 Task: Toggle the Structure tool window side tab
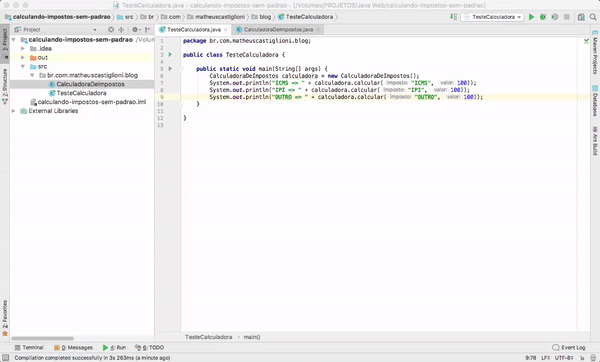point(5,86)
